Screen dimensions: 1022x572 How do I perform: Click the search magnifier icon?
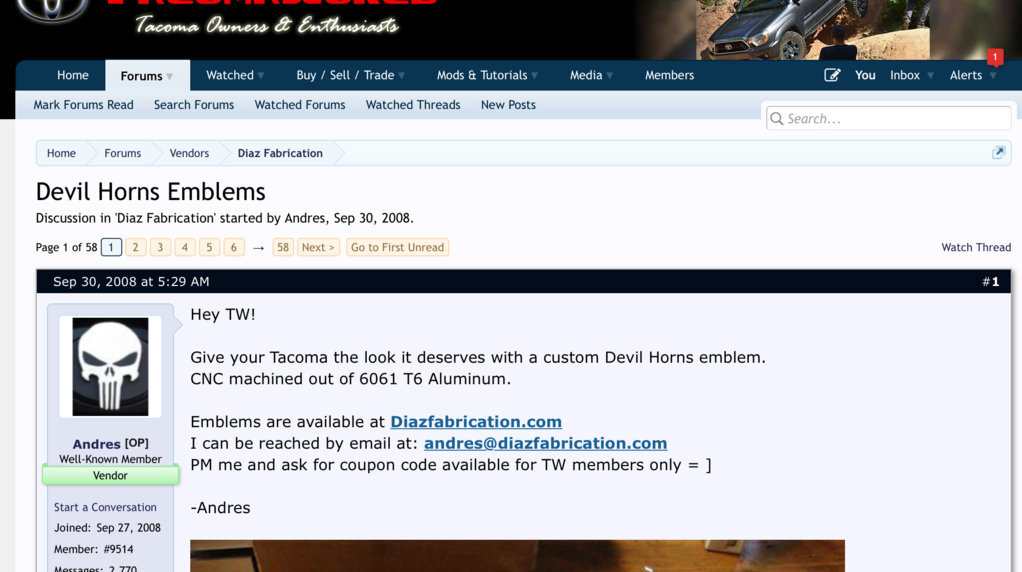(x=776, y=119)
